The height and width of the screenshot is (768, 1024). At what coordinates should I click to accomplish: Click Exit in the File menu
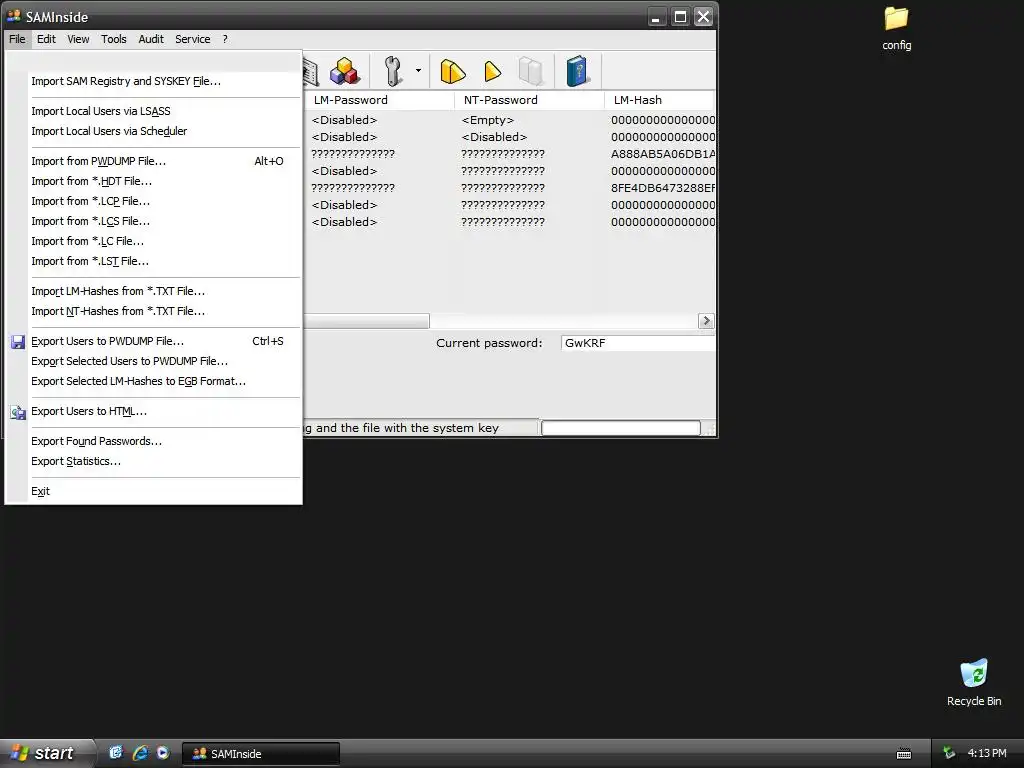coord(153,492)
